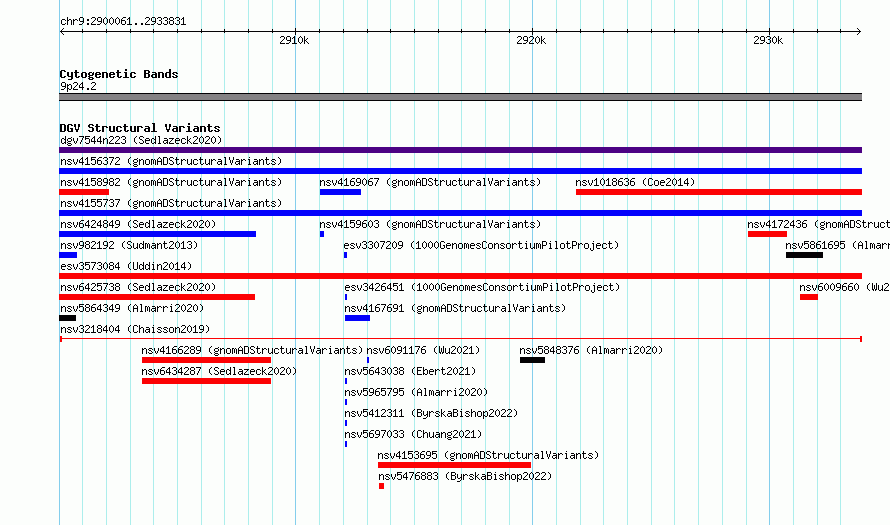
Task: Open the nsv5965795 (Almarri2020) label
Action: (416, 392)
